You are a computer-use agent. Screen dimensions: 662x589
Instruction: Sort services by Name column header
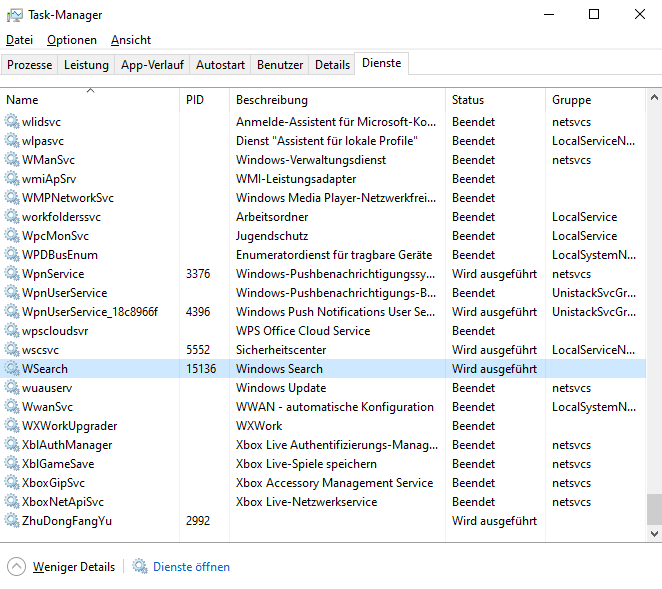tap(22, 100)
